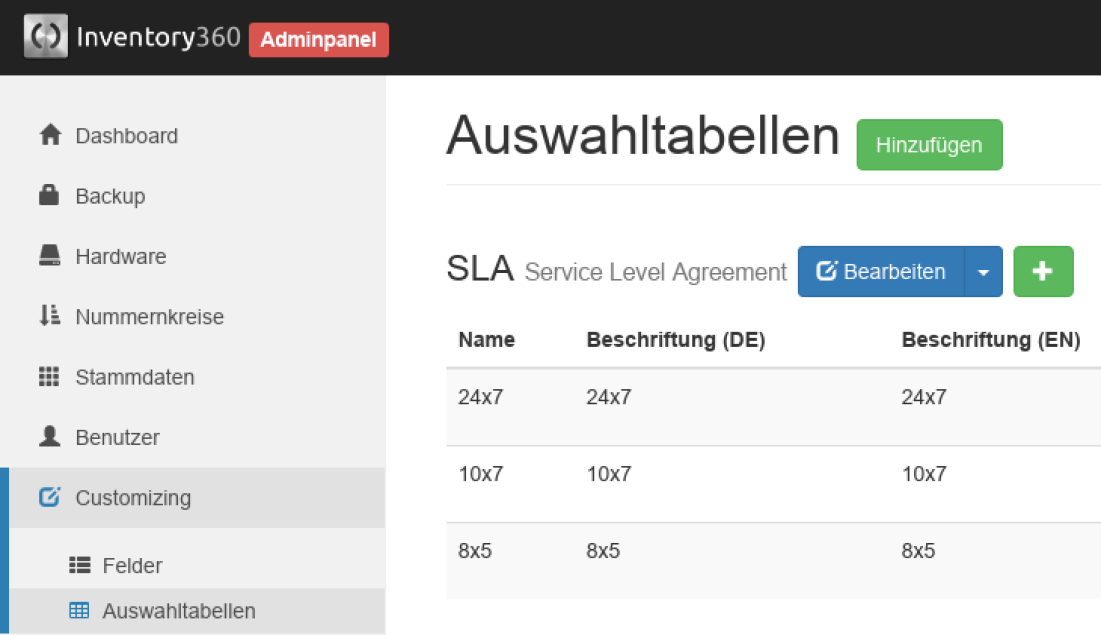Click the Hardware drive icon
This screenshot has height=635, width=1101.
[x=49, y=256]
